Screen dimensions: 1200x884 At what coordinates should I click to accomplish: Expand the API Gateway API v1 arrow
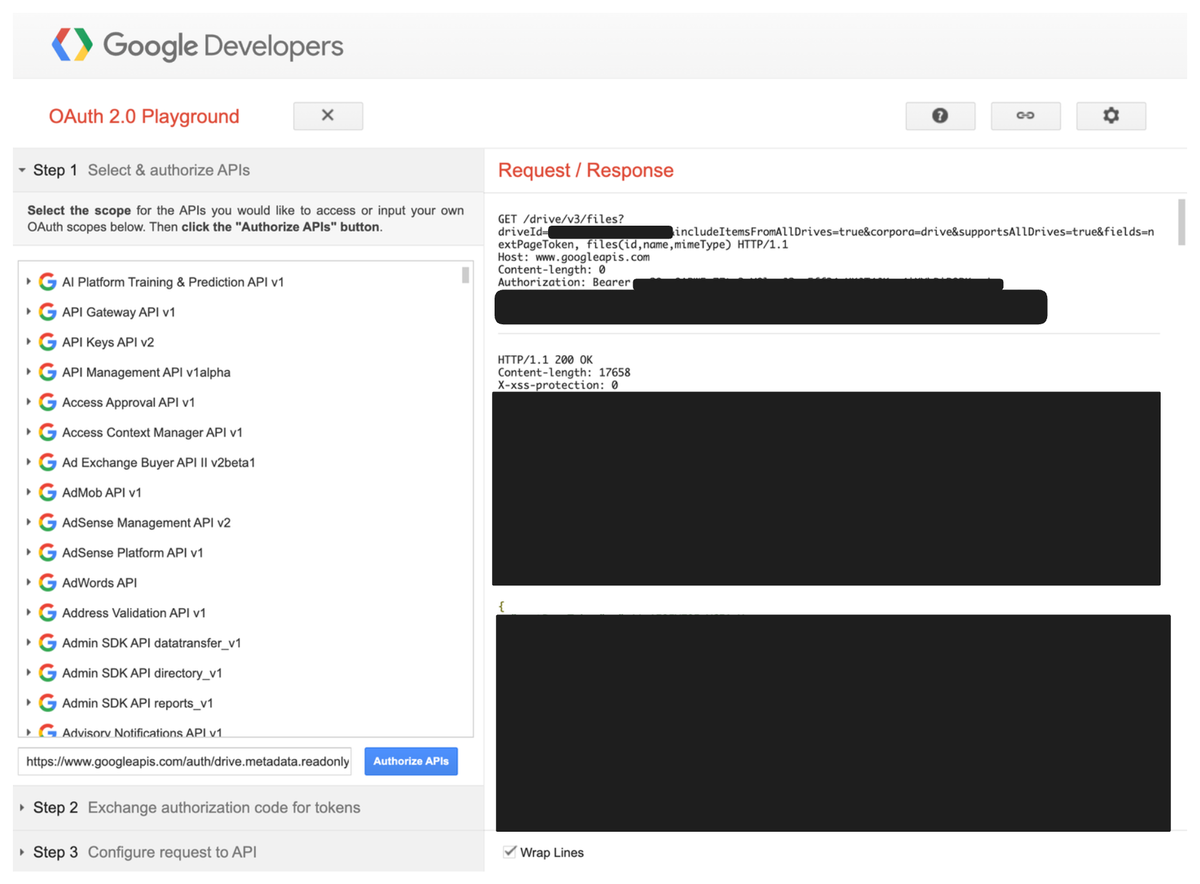tap(28, 312)
